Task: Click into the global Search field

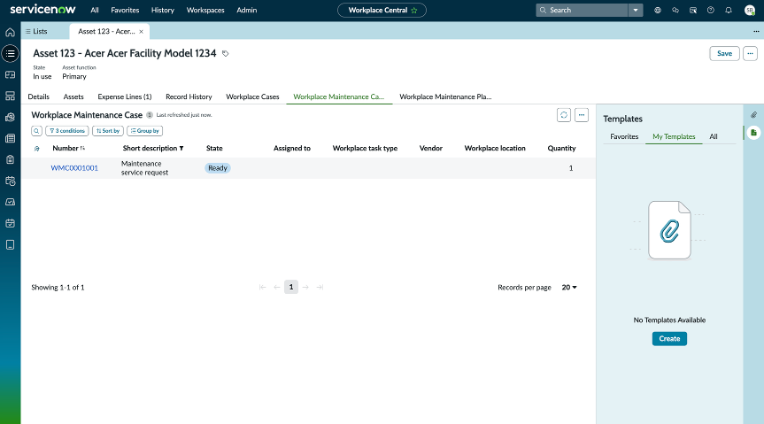Action: 582,10
